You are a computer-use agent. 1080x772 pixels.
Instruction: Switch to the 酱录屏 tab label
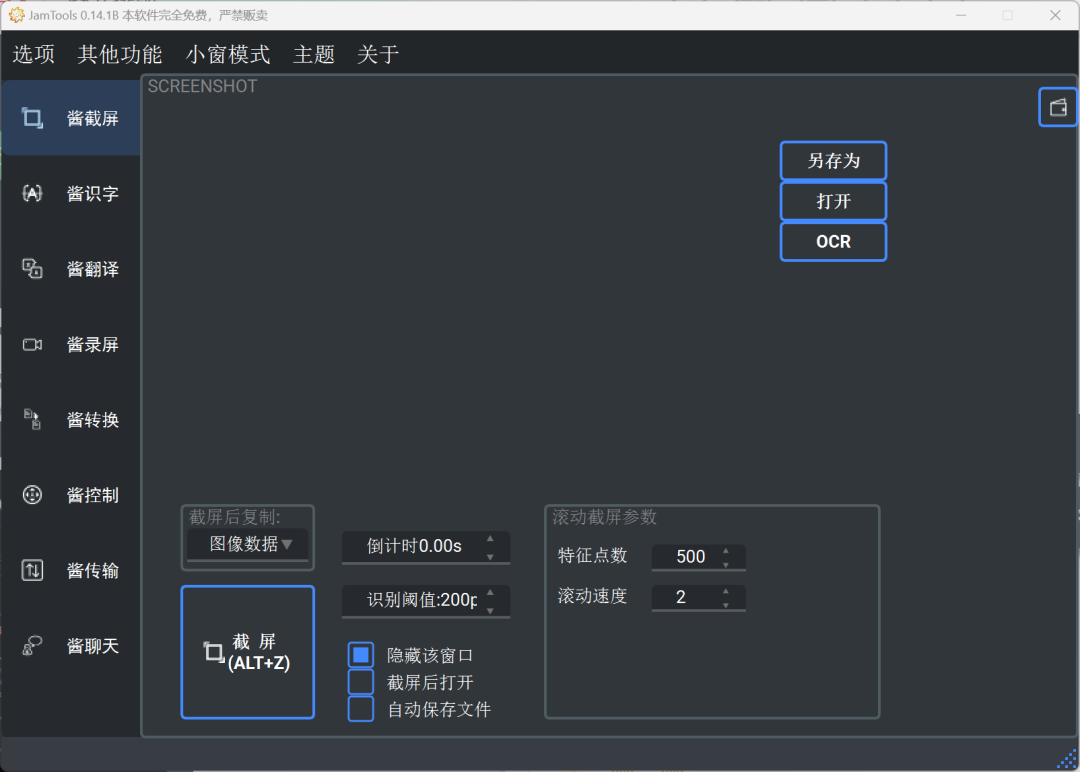point(93,344)
